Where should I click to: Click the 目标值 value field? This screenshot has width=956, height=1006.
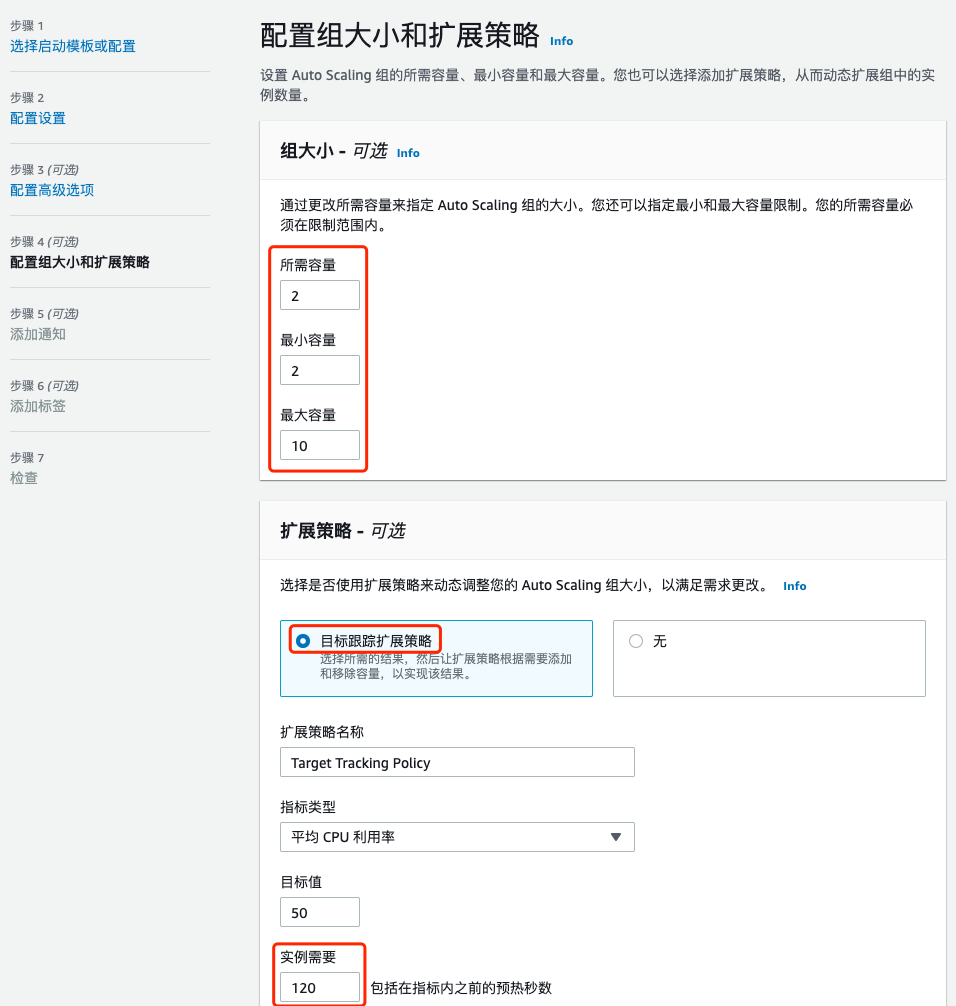[x=319, y=912]
